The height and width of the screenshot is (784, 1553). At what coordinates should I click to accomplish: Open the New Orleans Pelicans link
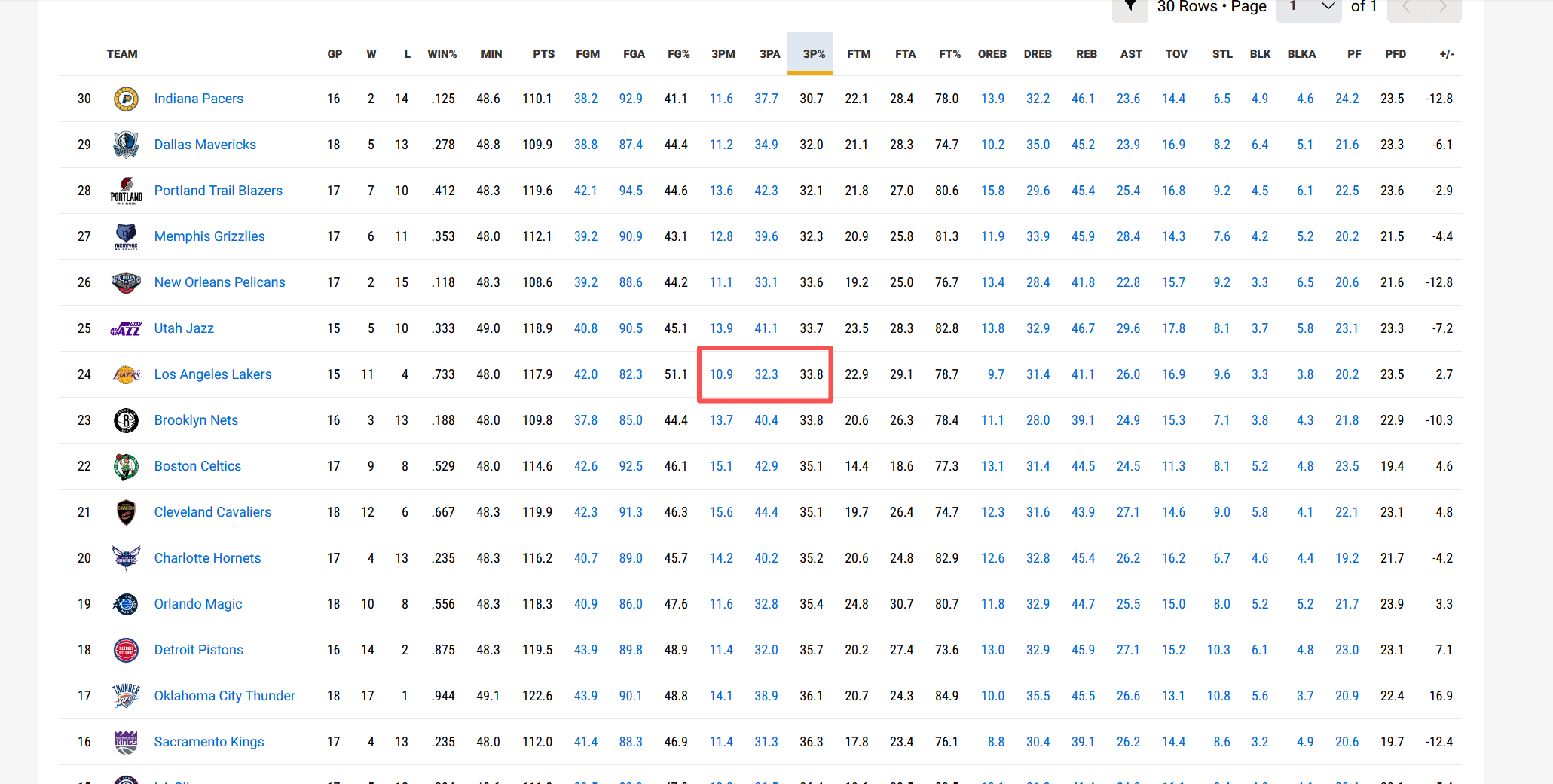point(220,282)
